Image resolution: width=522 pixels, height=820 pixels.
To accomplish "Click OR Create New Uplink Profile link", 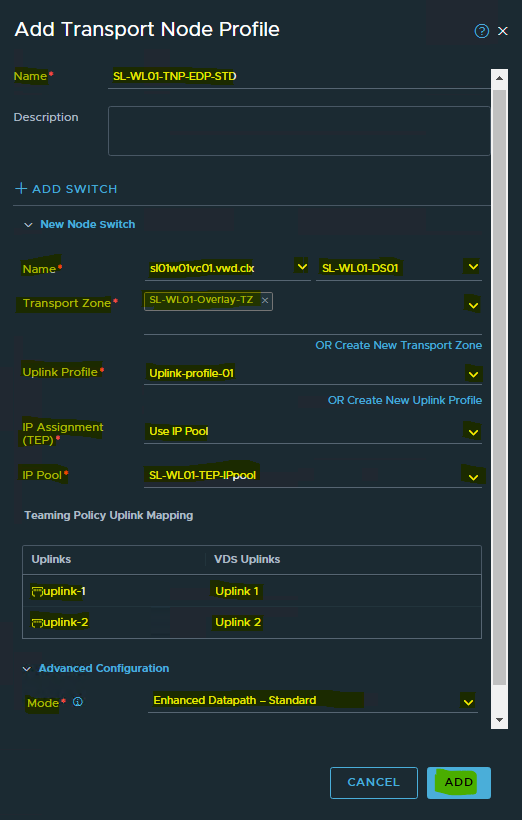I will (405, 400).
